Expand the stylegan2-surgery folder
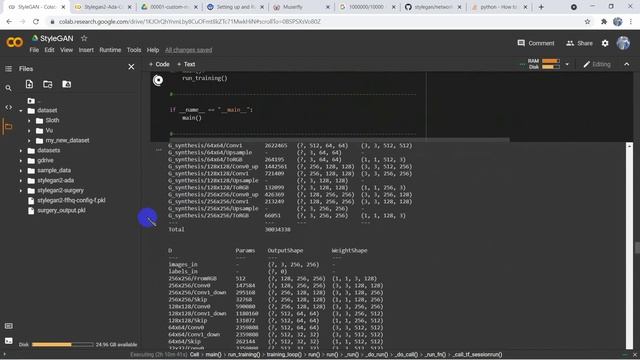Screen dimensions: 640x360 click(21, 191)
